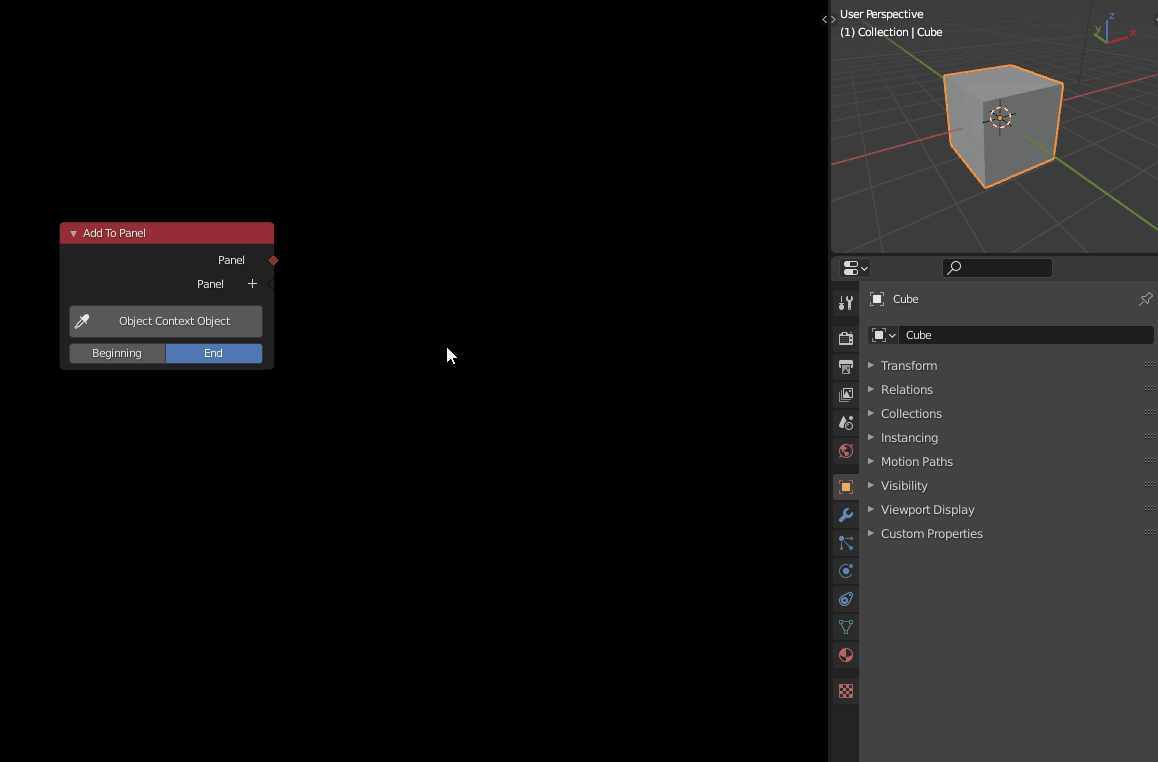Viewport: 1158px width, 762px height.
Task: Select the Material properties tab
Action: click(x=845, y=655)
